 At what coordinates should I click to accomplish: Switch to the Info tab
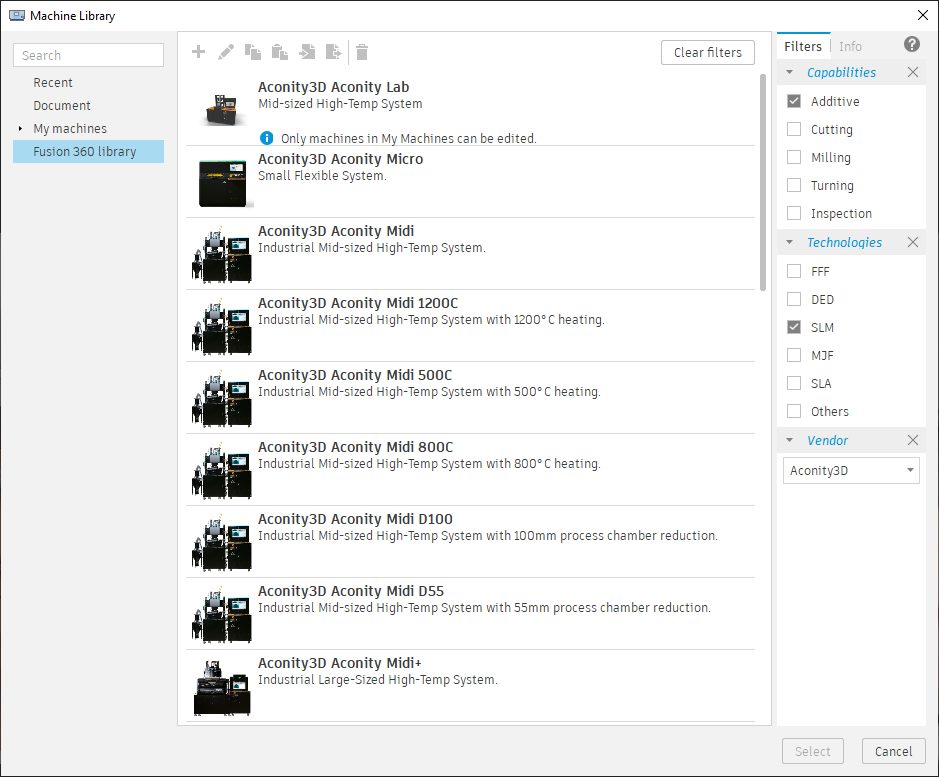pyautogui.click(x=850, y=46)
